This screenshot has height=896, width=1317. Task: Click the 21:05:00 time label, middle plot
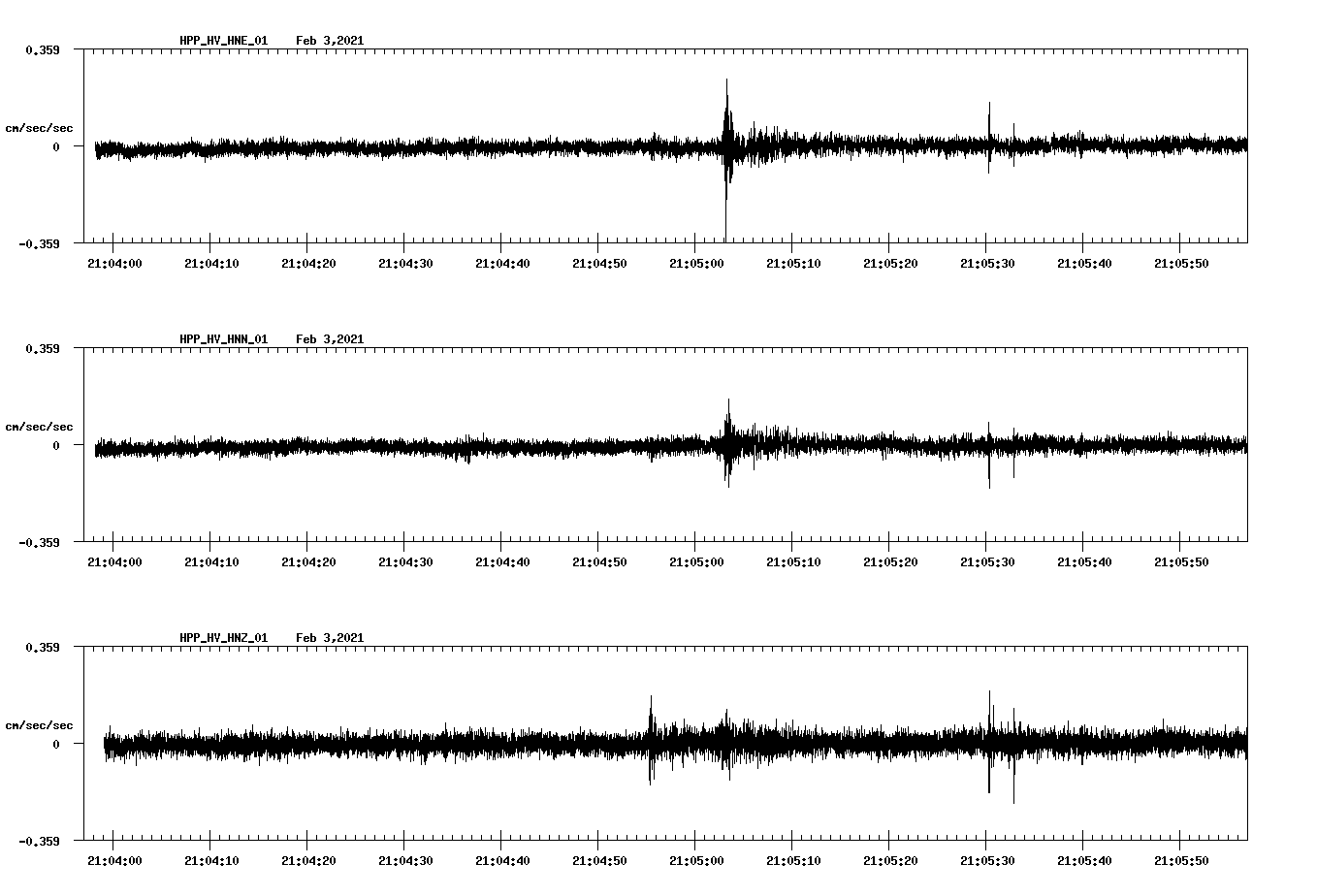694,560
